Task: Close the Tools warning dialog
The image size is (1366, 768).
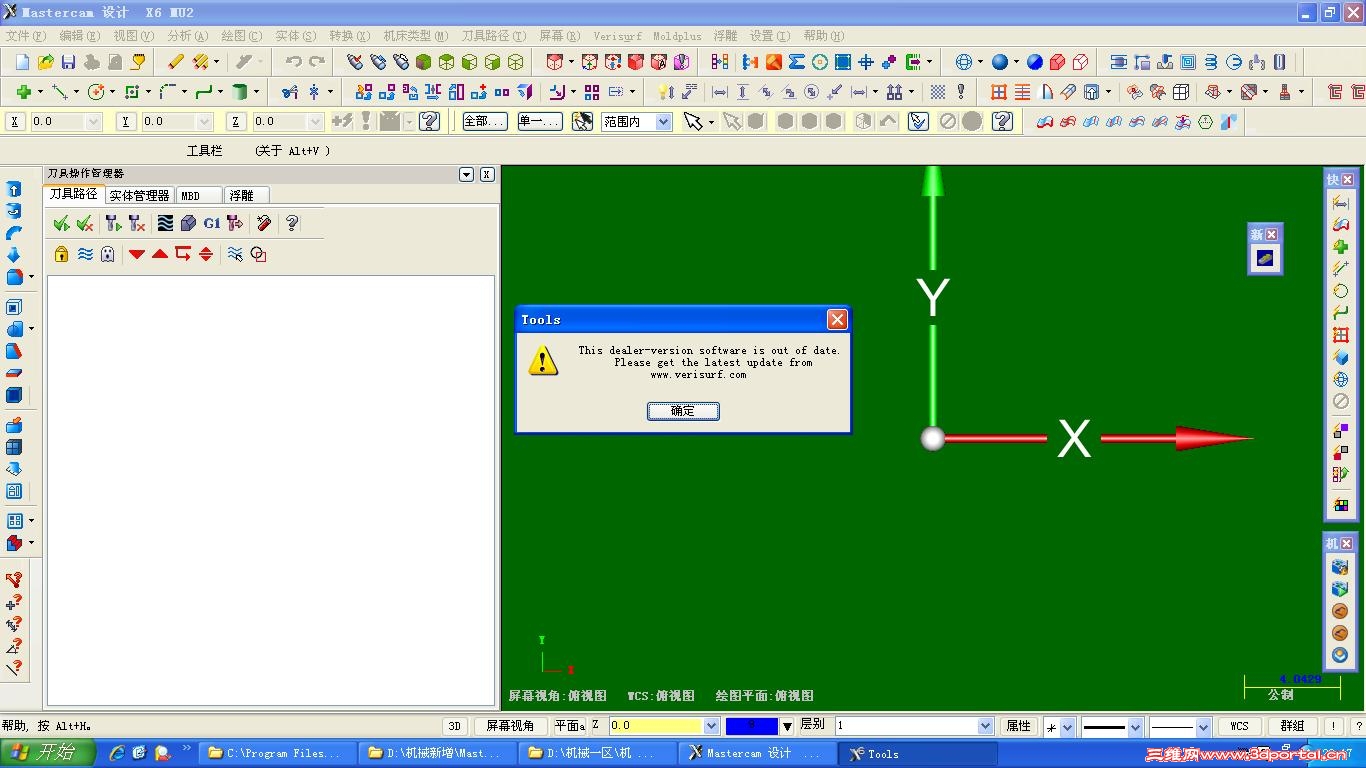Action: pyautogui.click(x=837, y=319)
